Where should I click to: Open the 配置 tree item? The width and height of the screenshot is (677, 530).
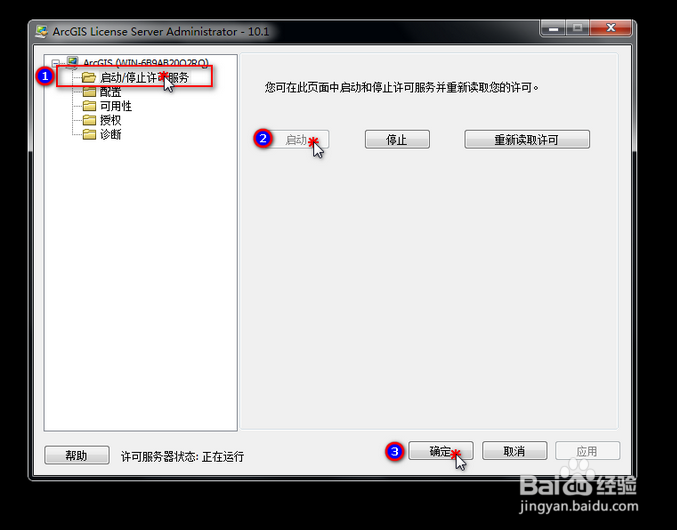pyautogui.click(x=111, y=92)
